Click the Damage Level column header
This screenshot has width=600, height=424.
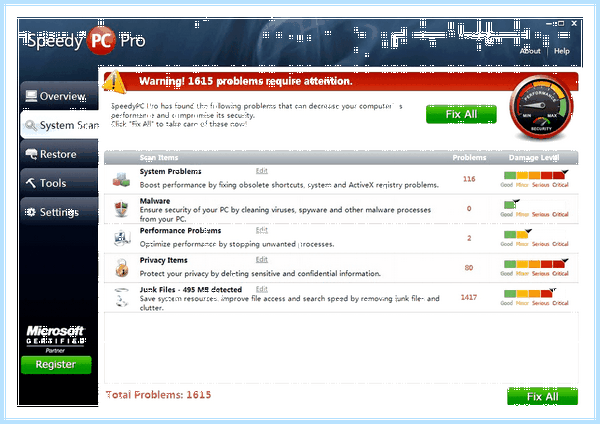[534, 158]
